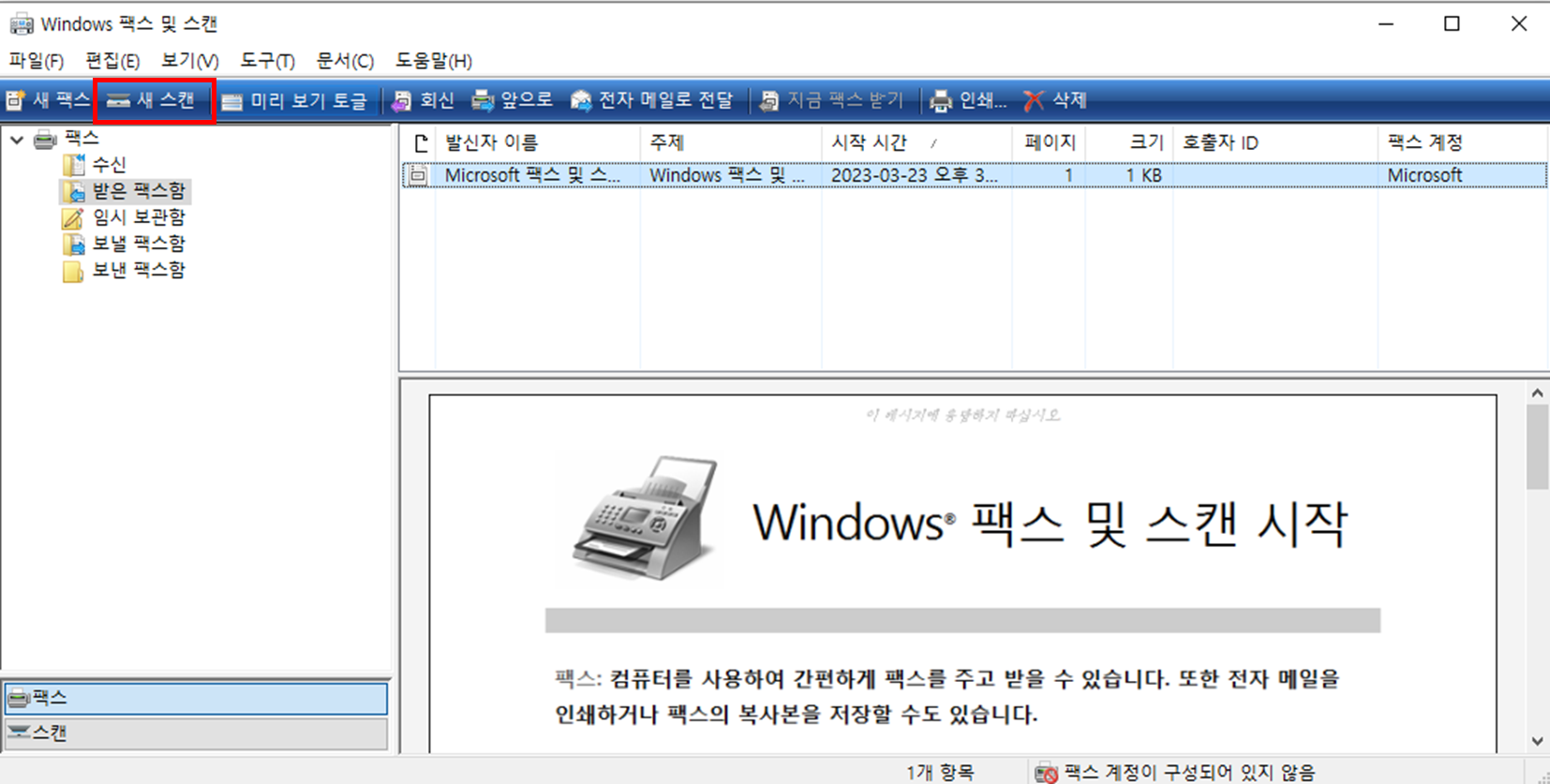Collapse the 팩스 tree node

coord(17,140)
